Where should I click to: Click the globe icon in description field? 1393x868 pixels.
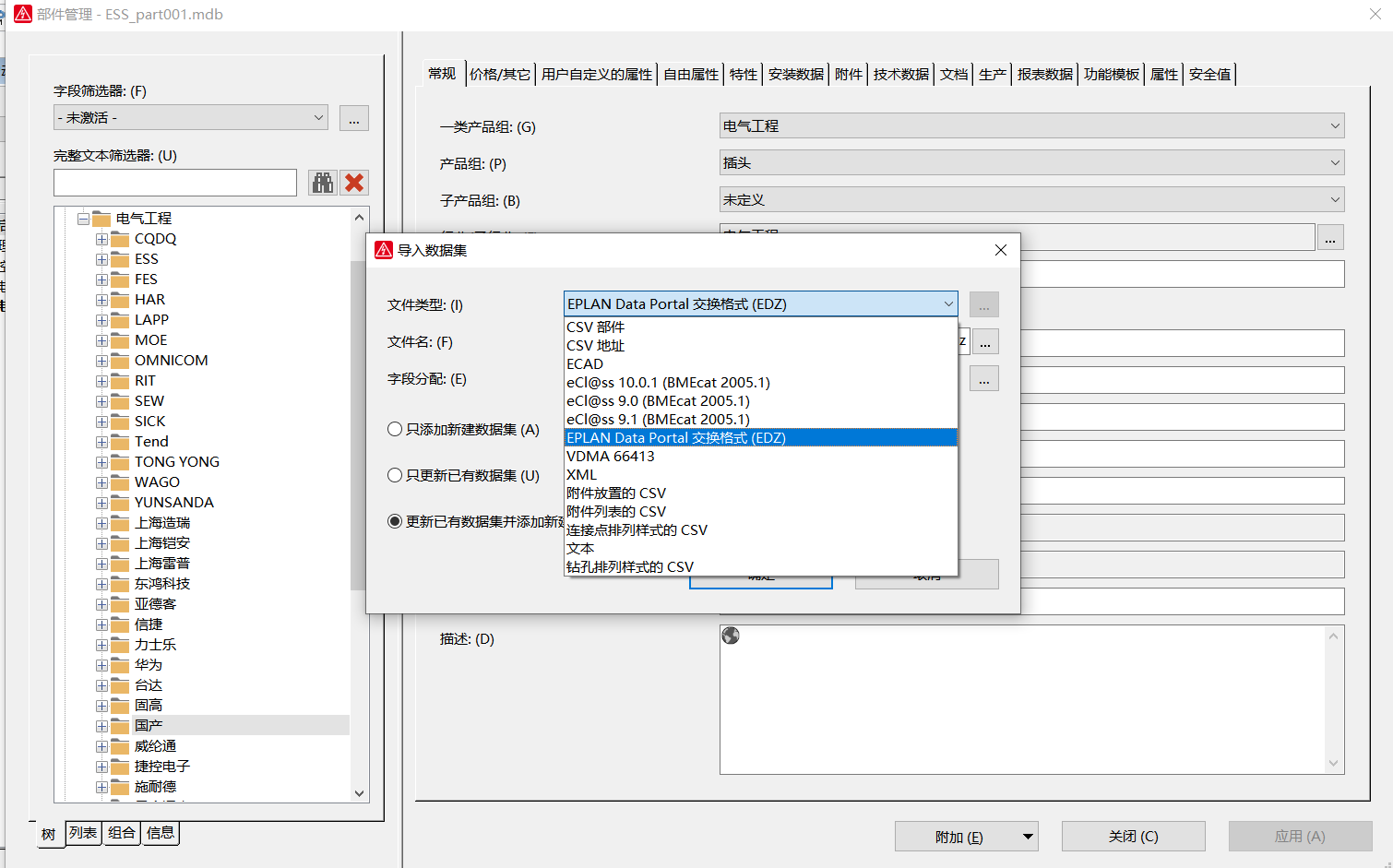click(731, 636)
